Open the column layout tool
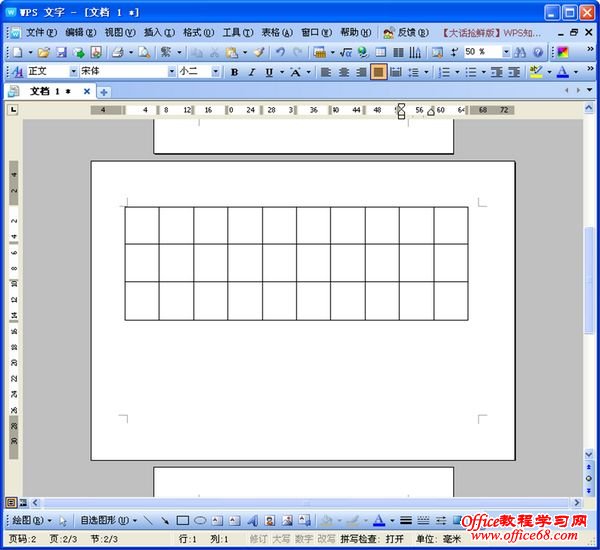The image size is (600, 550). click(x=398, y=52)
